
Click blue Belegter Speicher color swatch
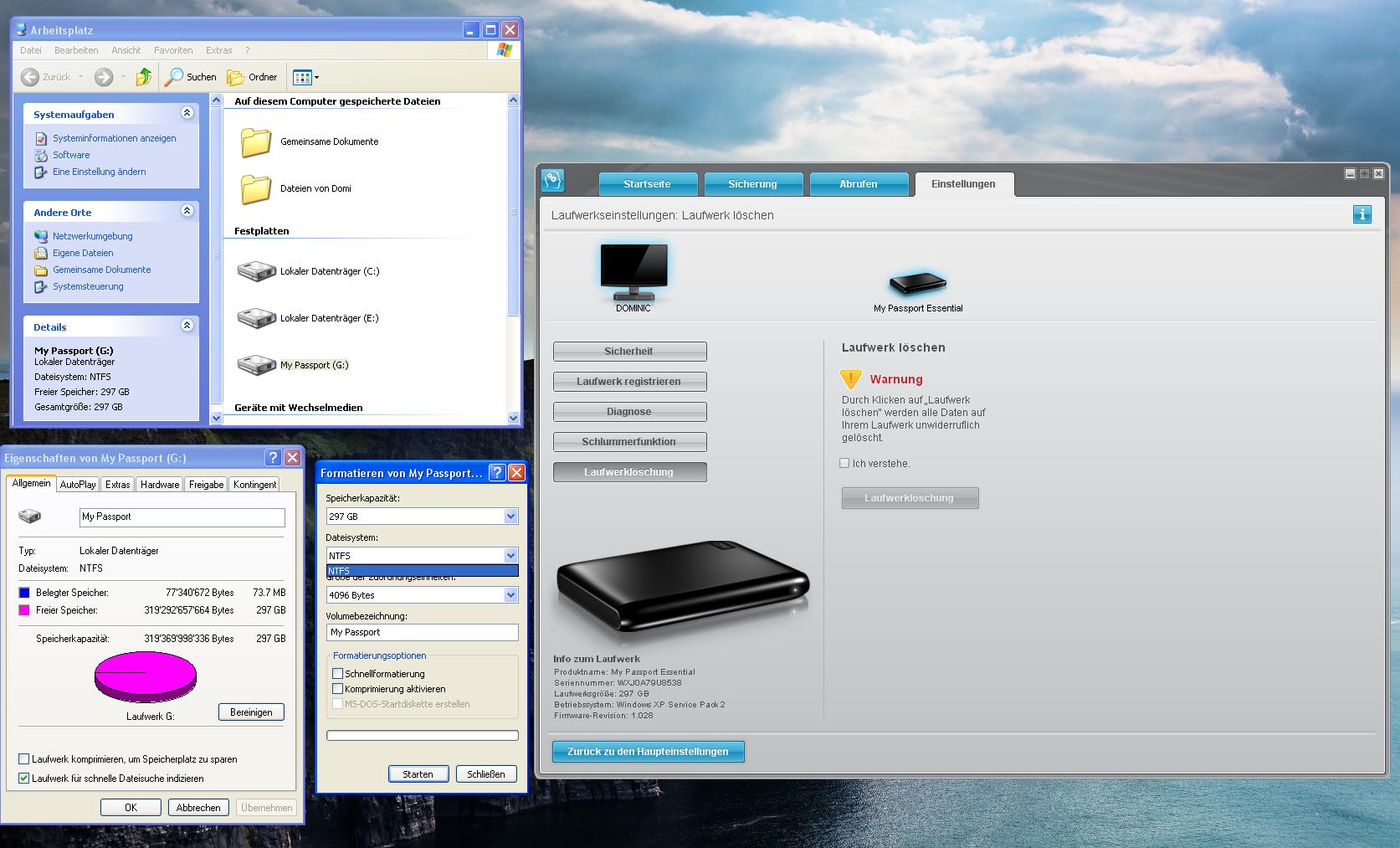(24, 593)
